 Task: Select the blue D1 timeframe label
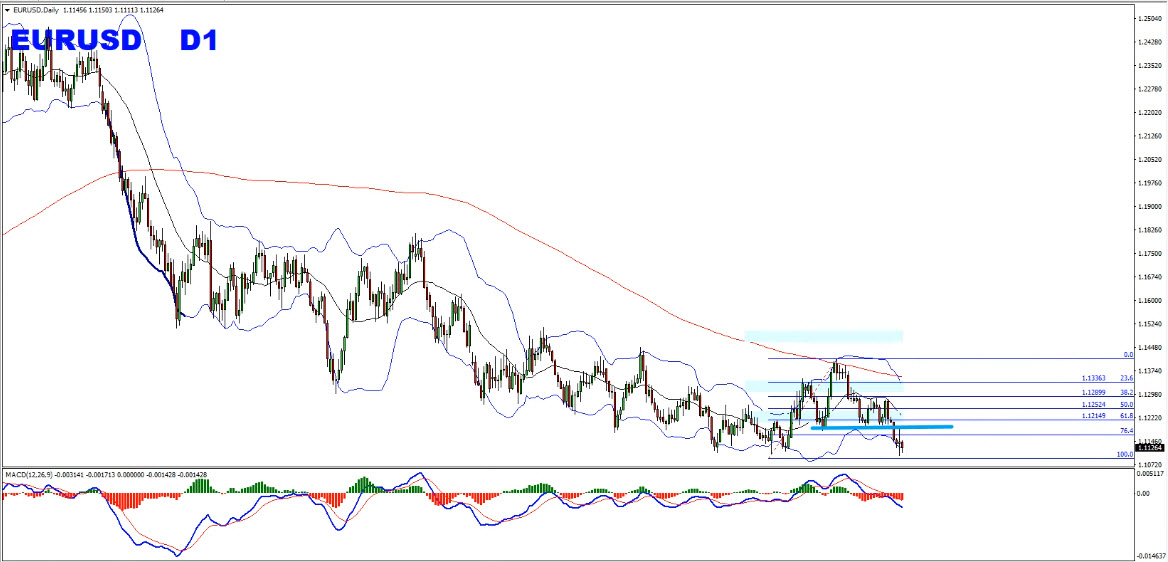[198, 41]
